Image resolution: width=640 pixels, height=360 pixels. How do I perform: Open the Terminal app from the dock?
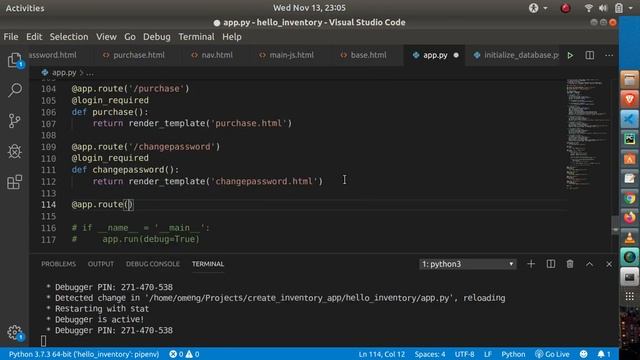pyautogui.click(x=629, y=277)
